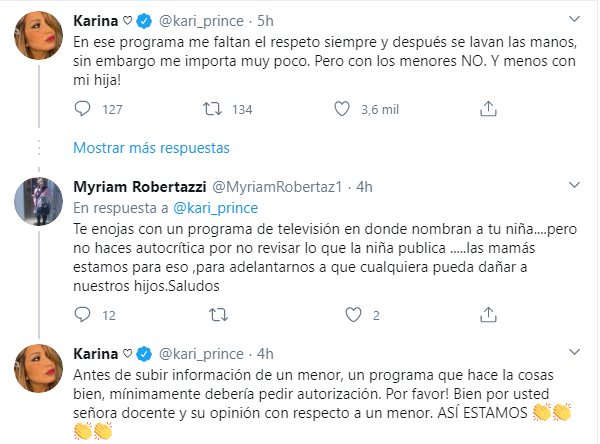Screen dimensions: 600x444
Task: Like Karina's tweet with 3,6 mil likes
Action: 341,109
